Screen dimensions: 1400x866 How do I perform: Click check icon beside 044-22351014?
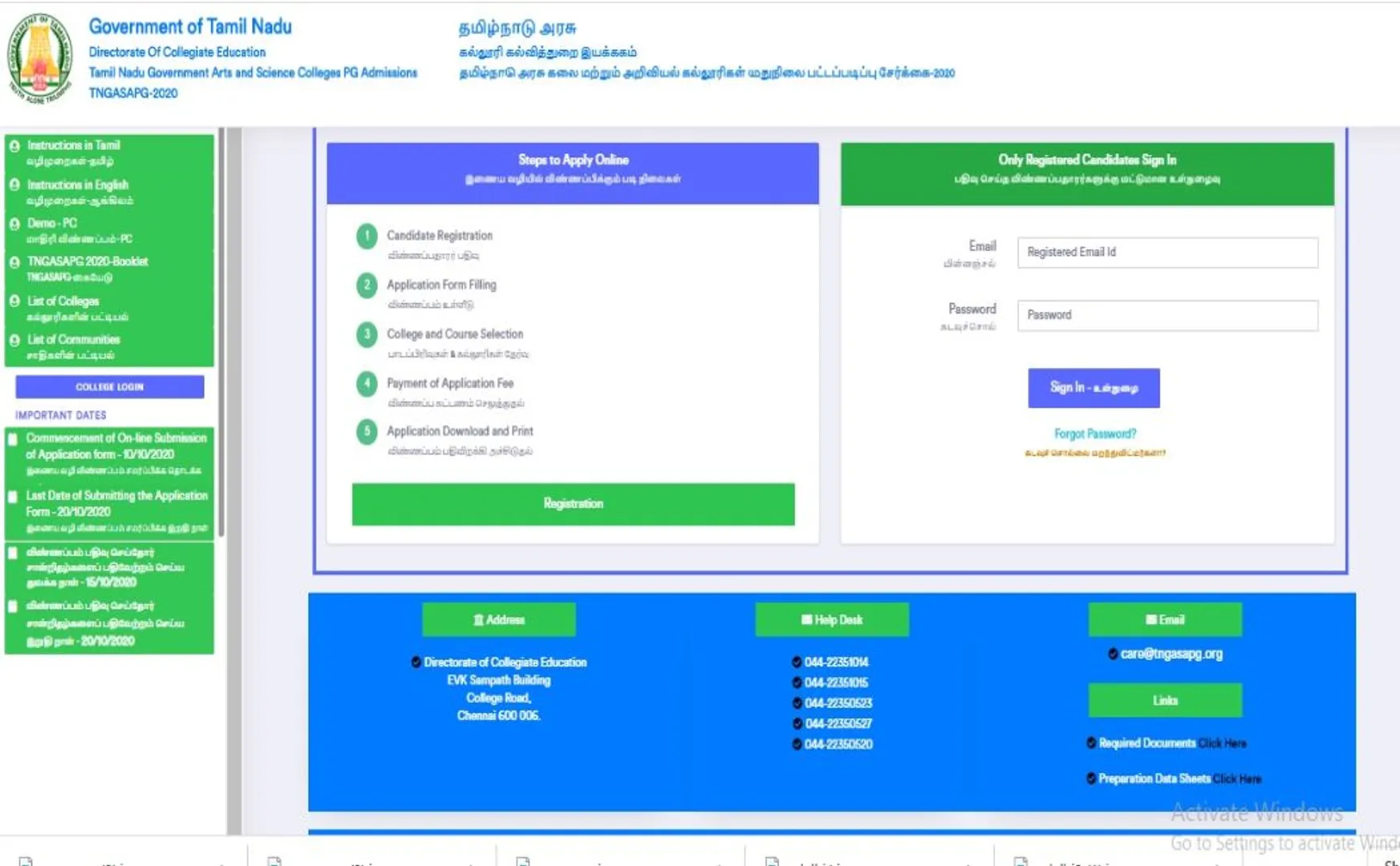tap(797, 662)
